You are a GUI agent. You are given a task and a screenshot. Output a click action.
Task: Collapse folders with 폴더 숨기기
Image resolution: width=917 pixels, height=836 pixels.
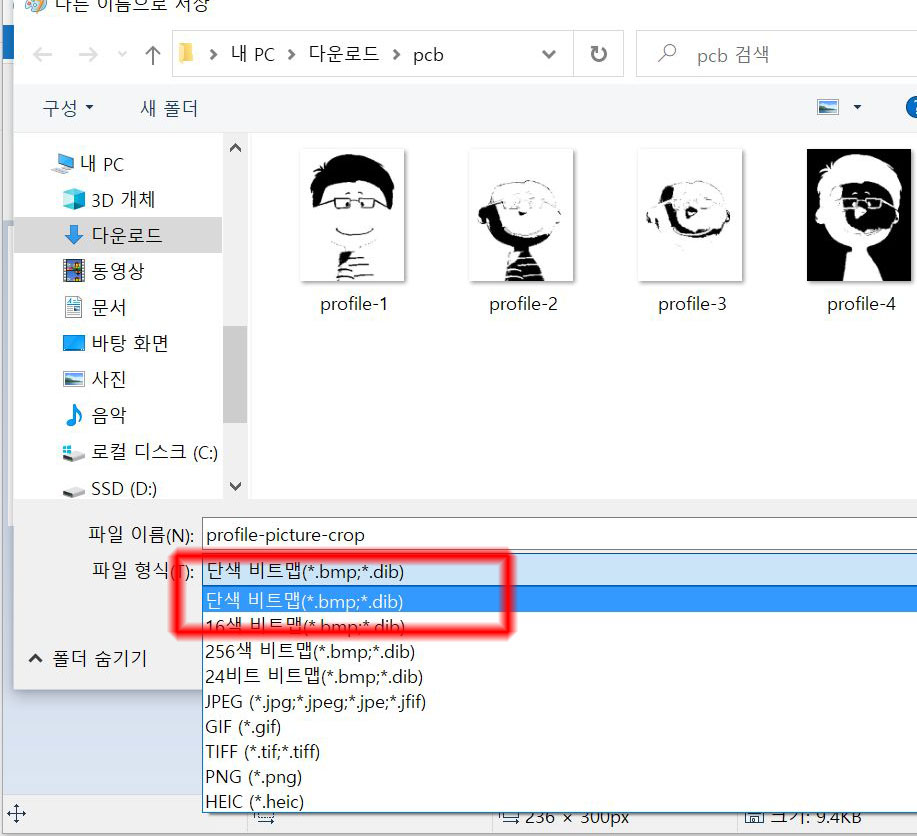pyautogui.click(x=88, y=659)
